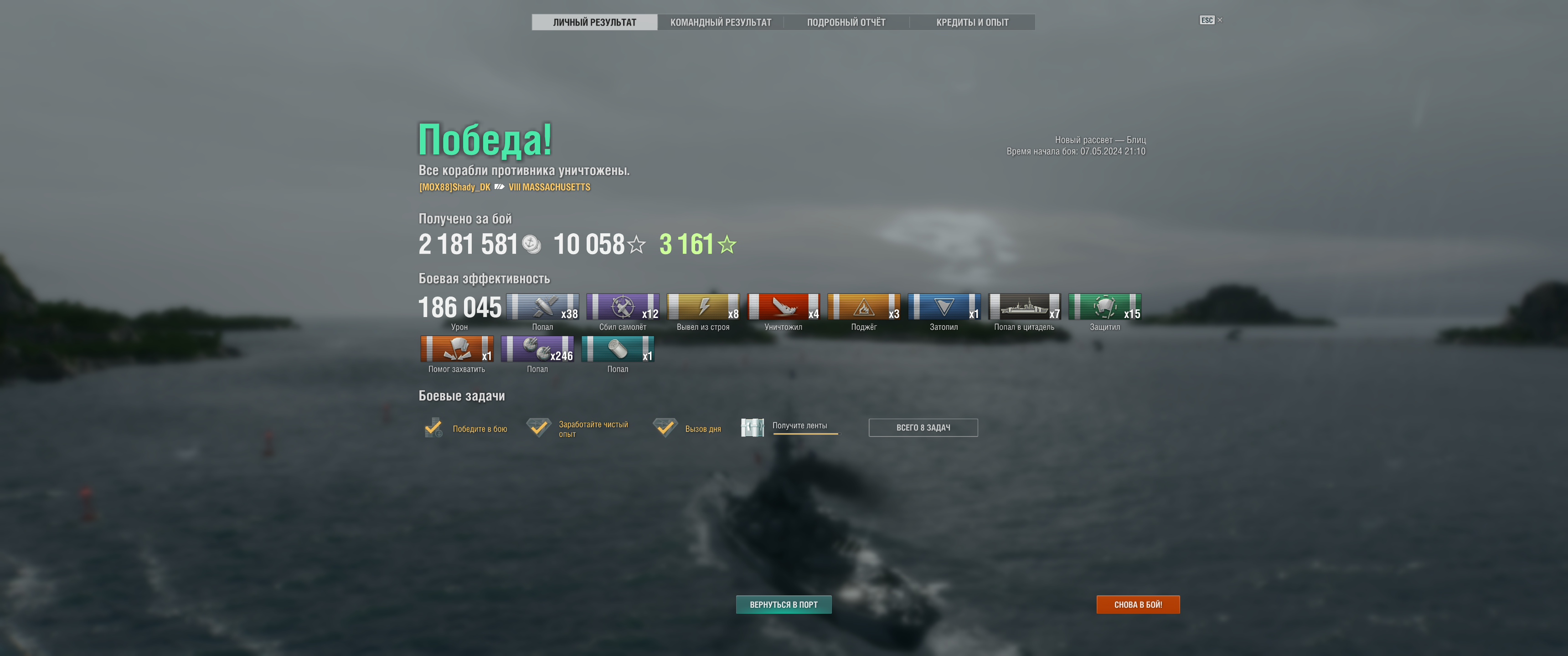
Task: Click the 'Вызов дня' task checkmark
Action: pyautogui.click(x=665, y=427)
